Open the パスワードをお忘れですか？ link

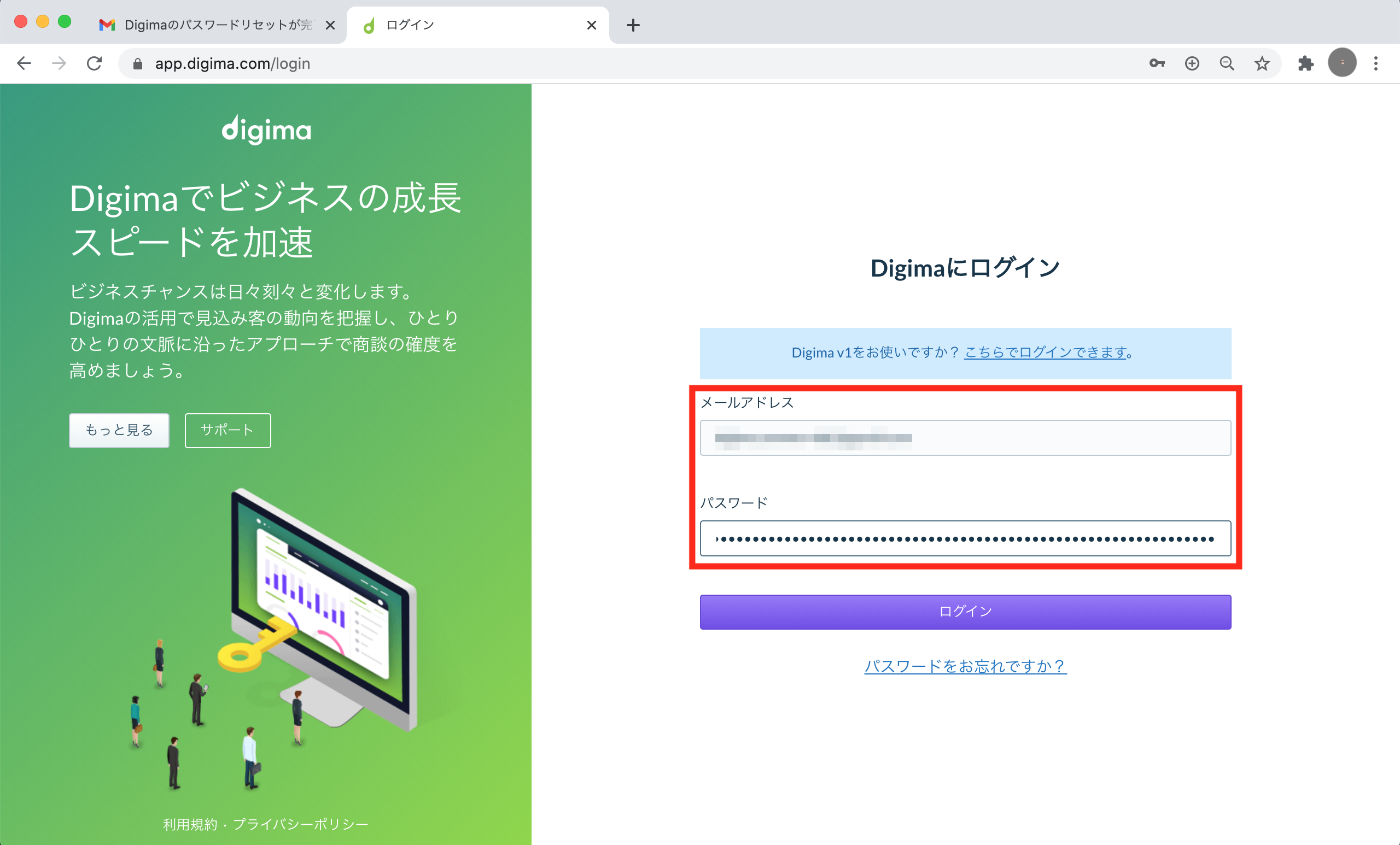pos(965,666)
